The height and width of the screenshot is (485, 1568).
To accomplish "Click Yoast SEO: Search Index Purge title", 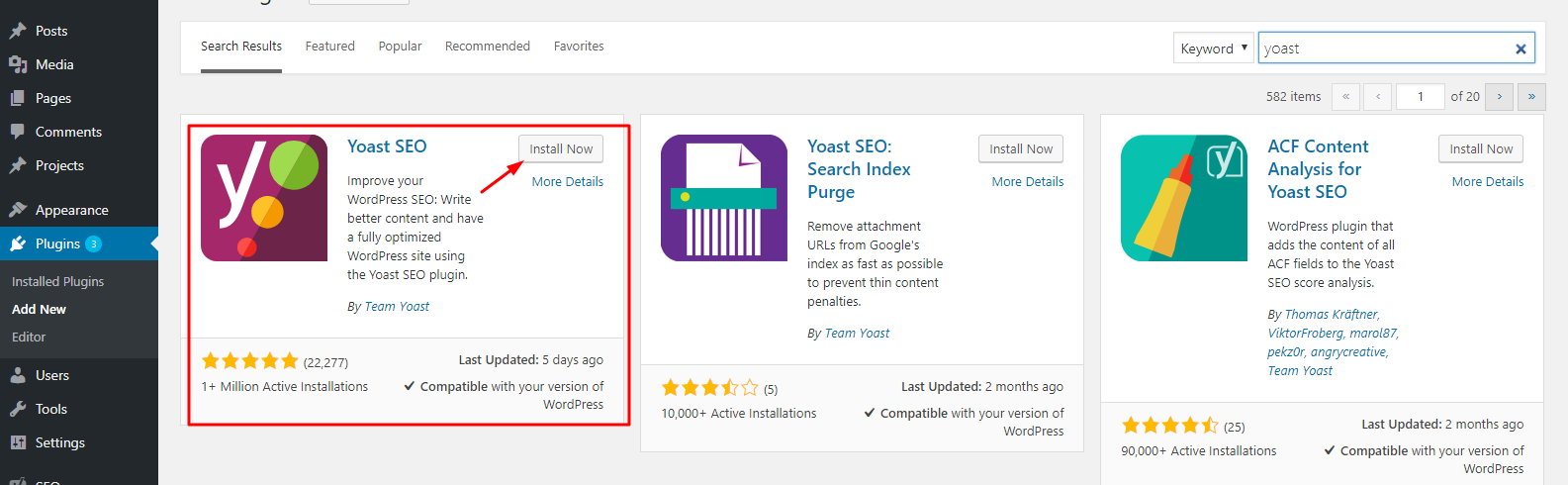I will (x=859, y=169).
